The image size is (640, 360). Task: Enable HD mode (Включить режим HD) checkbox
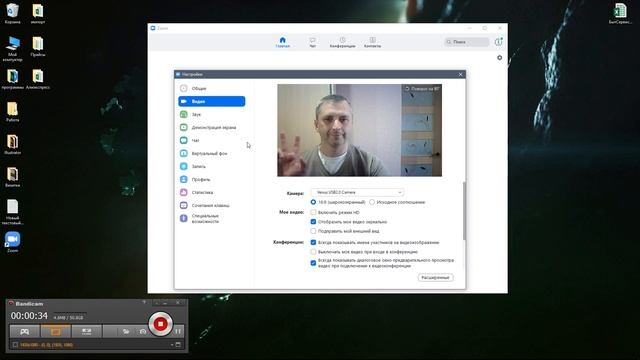click(x=313, y=212)
